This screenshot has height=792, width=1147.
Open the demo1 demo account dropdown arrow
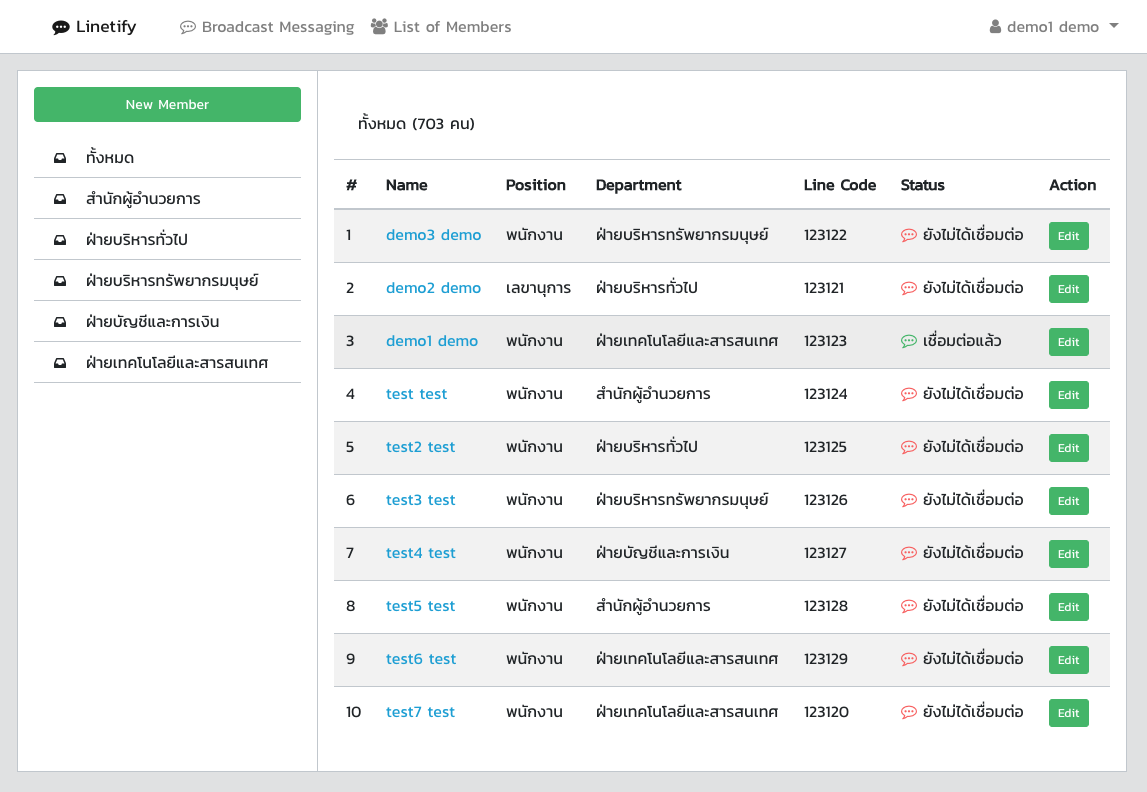click(1113, 26)
